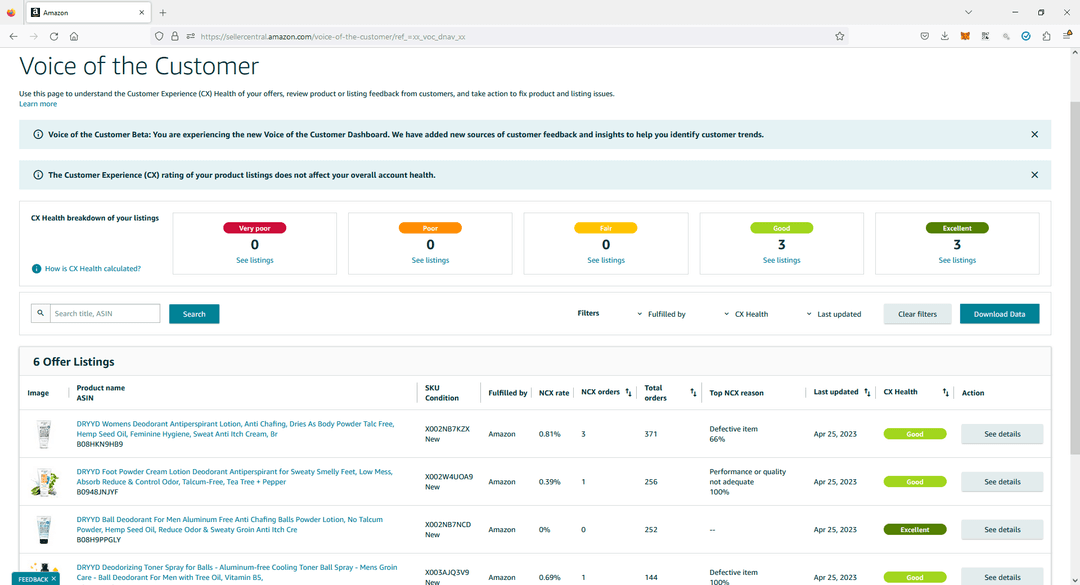Click the Clear filters button
The image size is (1080, 585).
[x=917, y=314]
